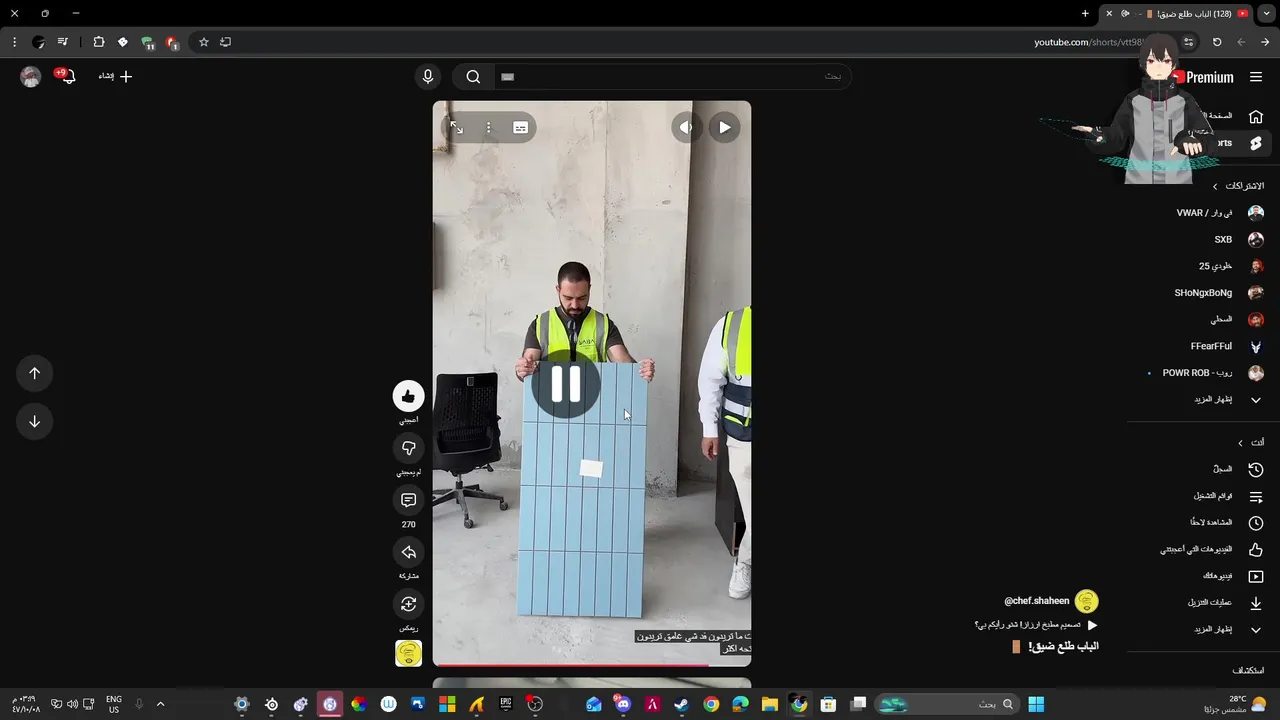The width and height of the screenshot is (1280, 720).
Task: Open the Short's three-dot more options
Action: 488,127
